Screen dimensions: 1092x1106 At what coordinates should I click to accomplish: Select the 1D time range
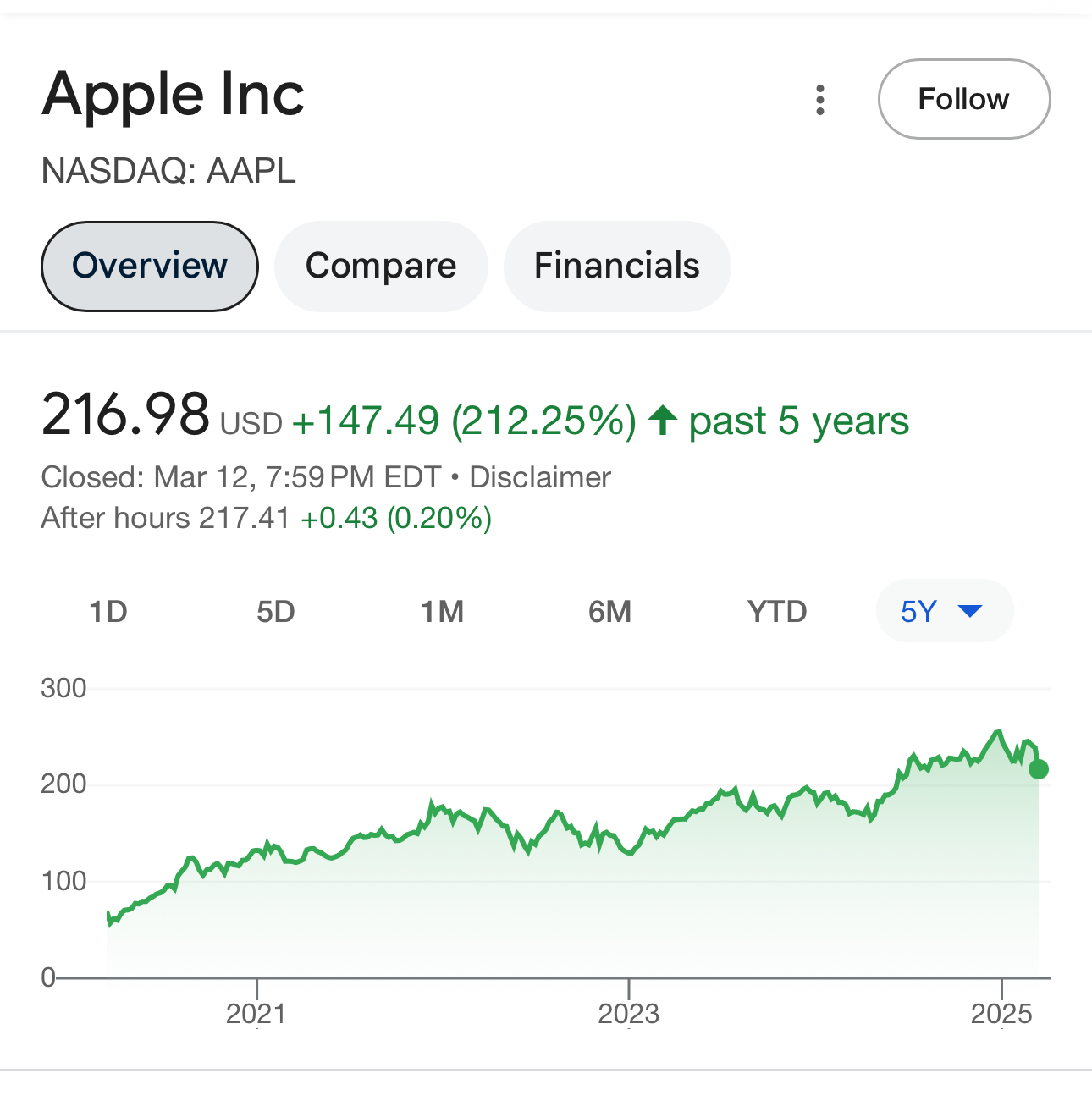point(108,611)
